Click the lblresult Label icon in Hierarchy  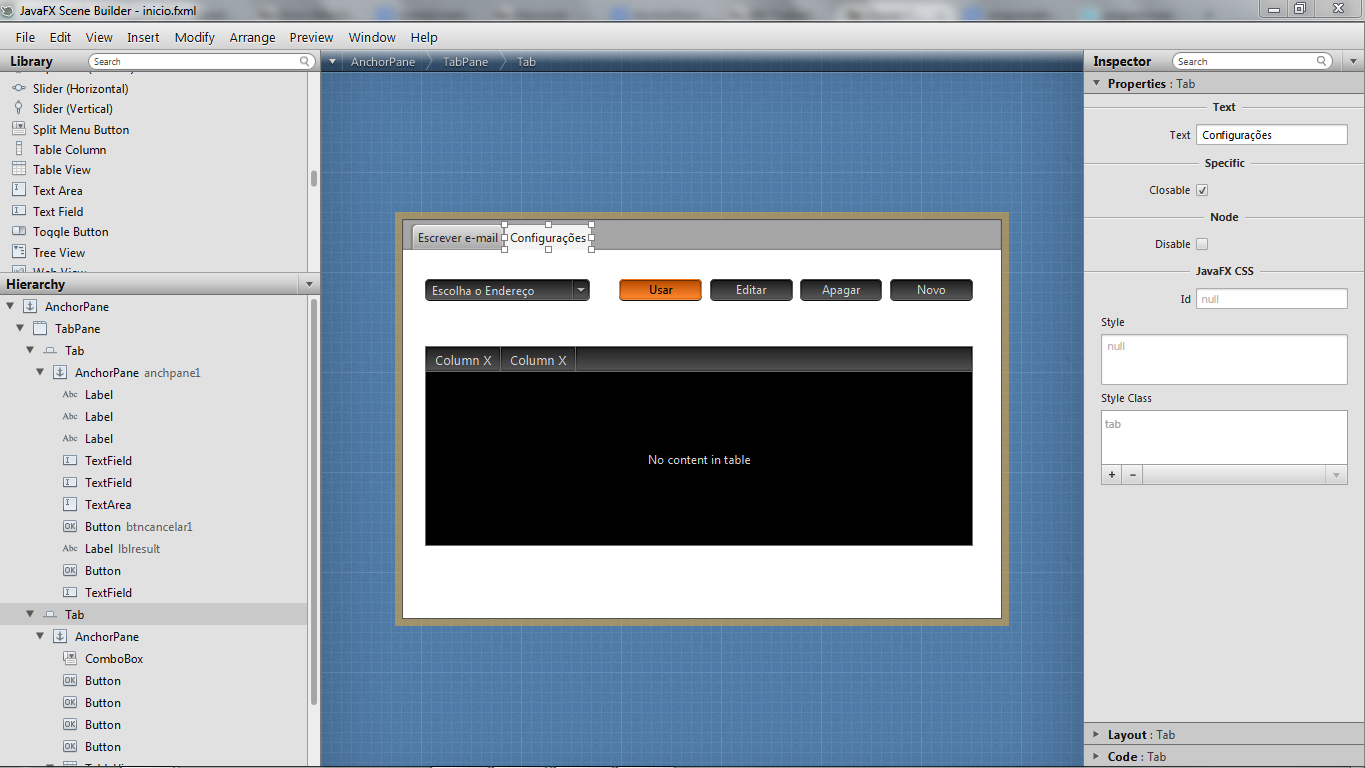(x=70, y=548)
